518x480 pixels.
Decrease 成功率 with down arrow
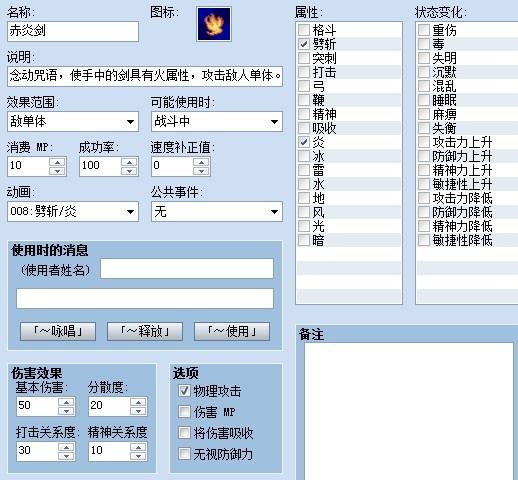tap(129, 171)
